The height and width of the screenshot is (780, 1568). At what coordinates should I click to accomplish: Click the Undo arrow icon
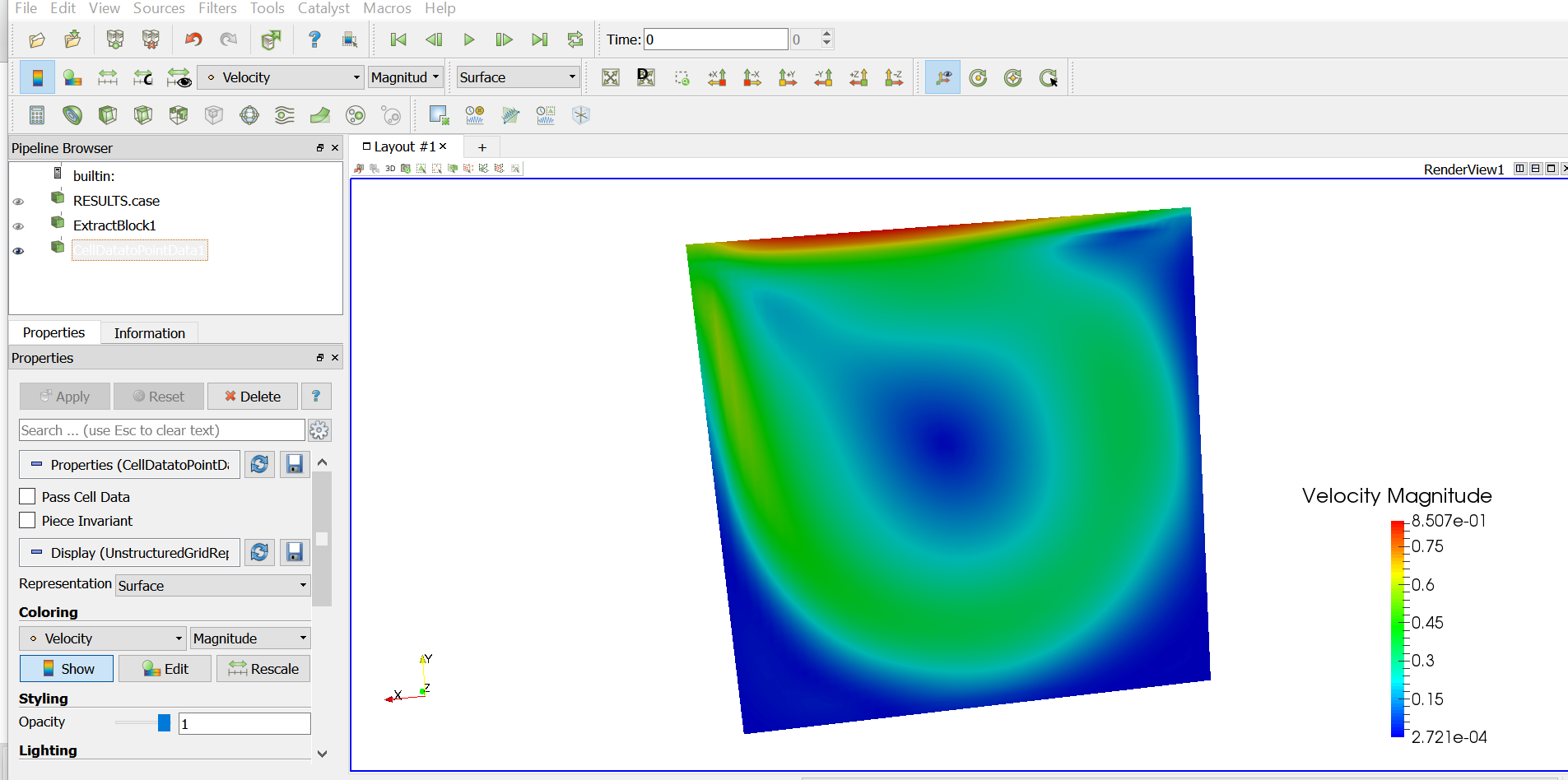[x=193, y=39]
